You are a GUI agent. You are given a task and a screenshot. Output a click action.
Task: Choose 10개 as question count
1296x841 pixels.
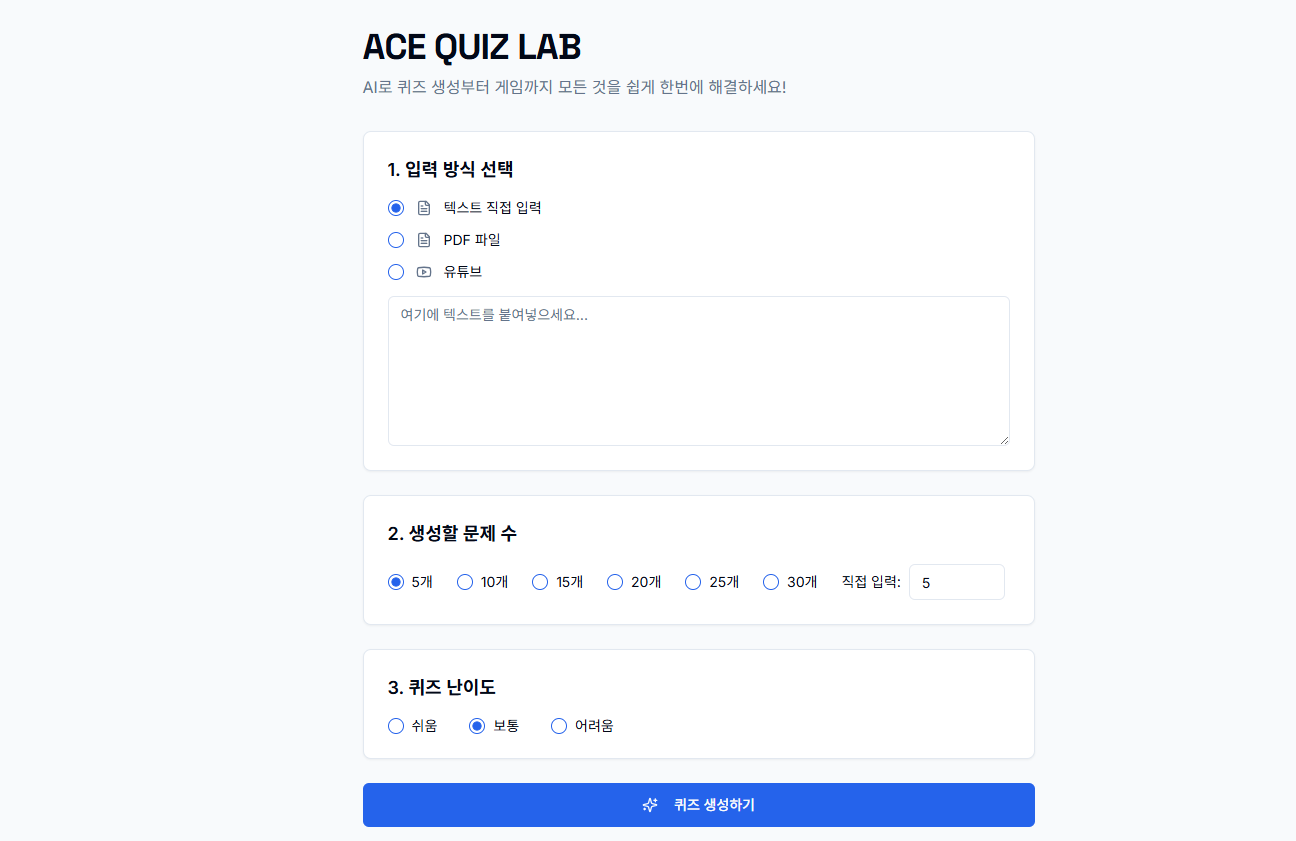464,581
